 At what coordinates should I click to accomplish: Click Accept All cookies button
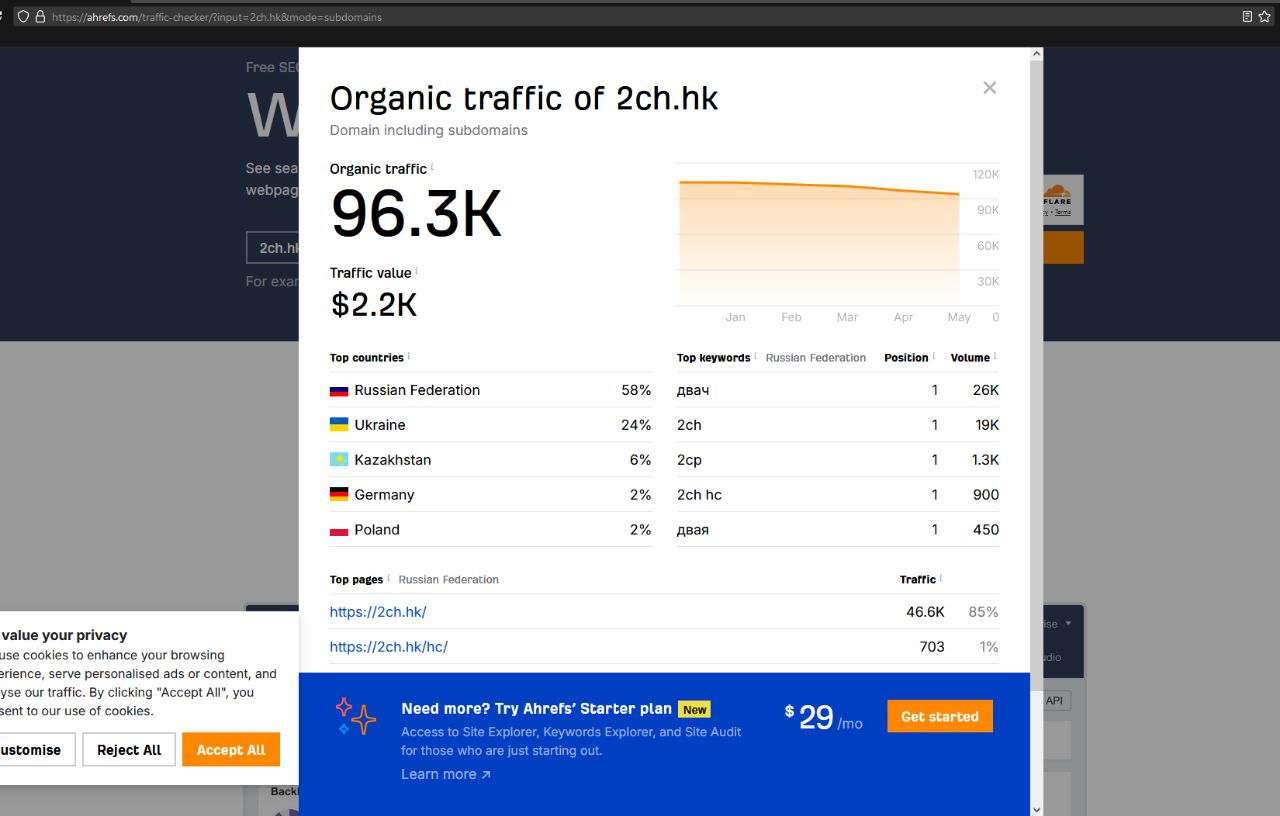click(231, 750)
